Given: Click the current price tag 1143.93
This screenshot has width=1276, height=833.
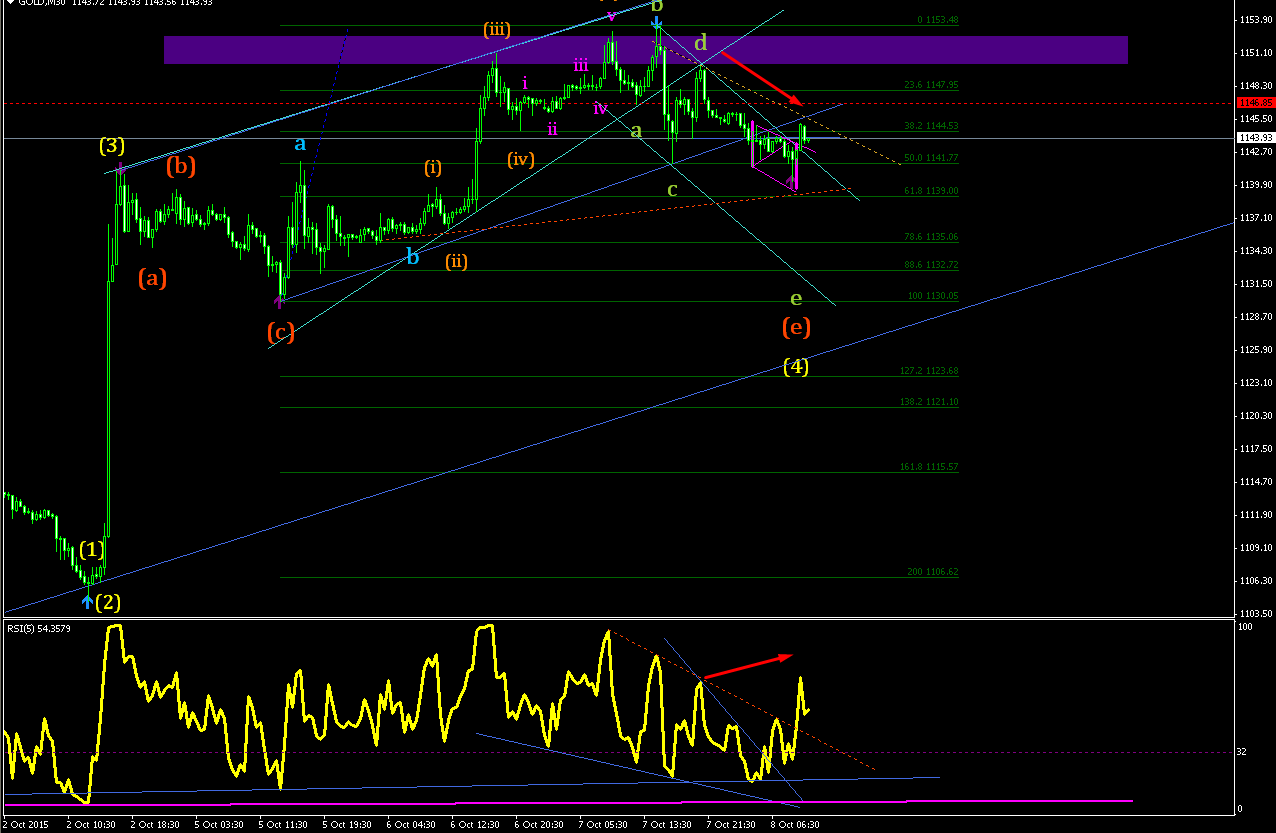Looking at the screenshot, I should (1255, 138).
